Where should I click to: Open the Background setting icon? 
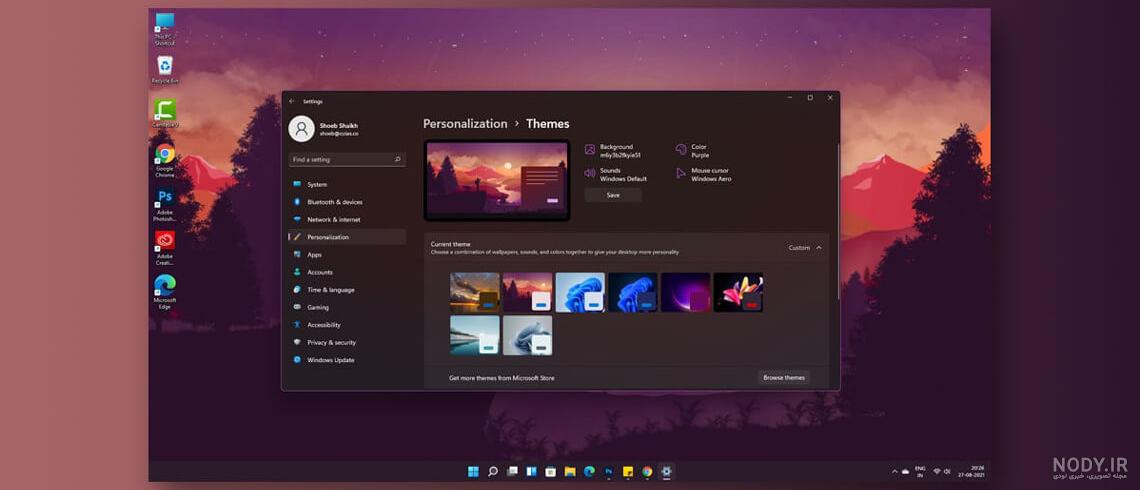(x=590, y=150)
